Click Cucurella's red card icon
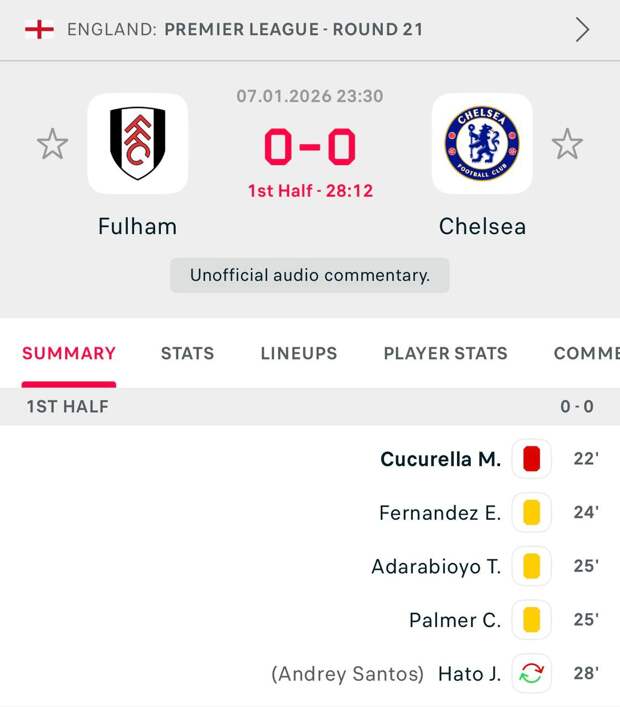The height and width of the screenshot is (707, 620). click(x=531, y=459)
